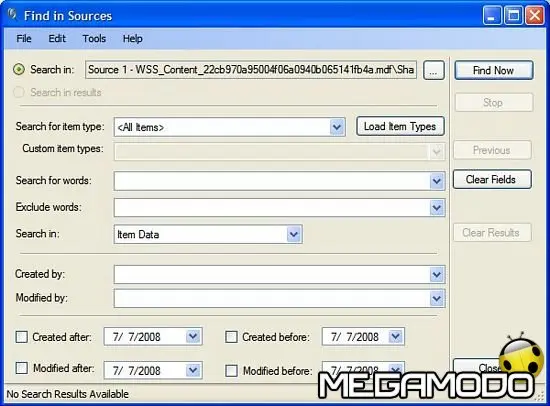The height and width of the screenshot is (406, 550).
Task: Open the File menu
Action: [24, 38]
